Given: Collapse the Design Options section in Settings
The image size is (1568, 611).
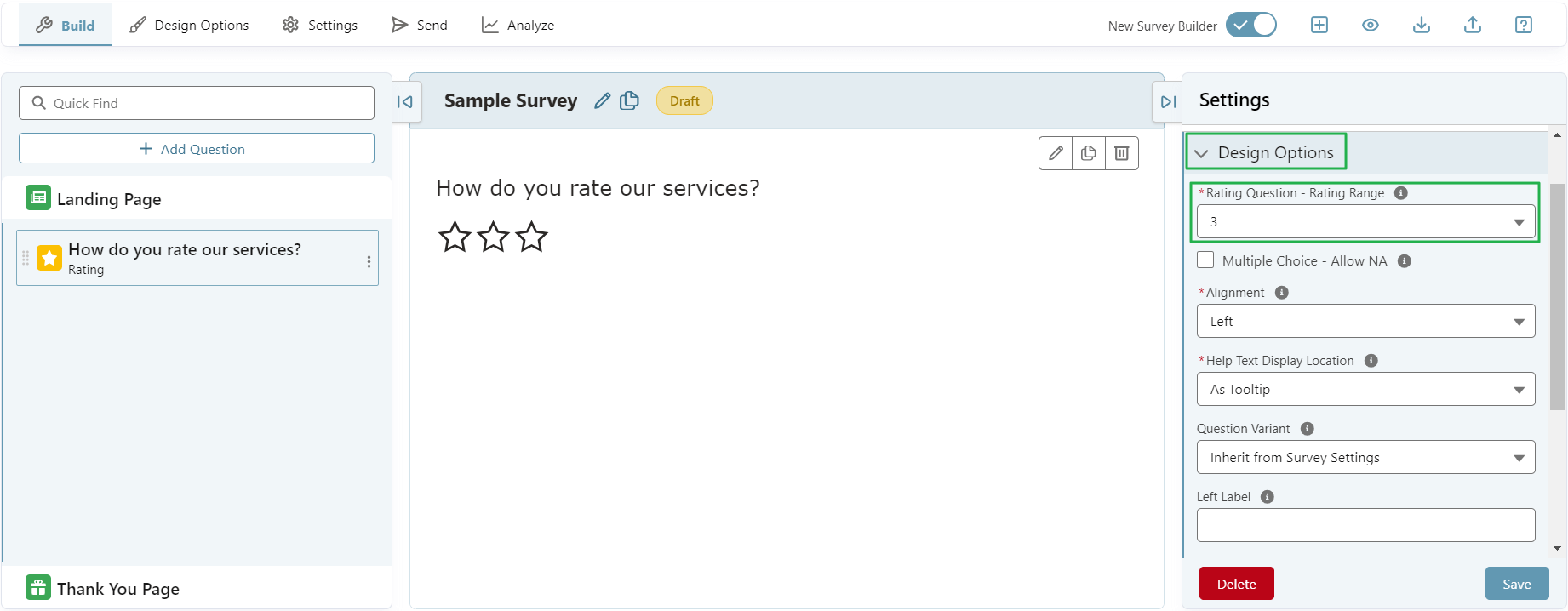Looking at the screenshot, I should point(1202,152).
